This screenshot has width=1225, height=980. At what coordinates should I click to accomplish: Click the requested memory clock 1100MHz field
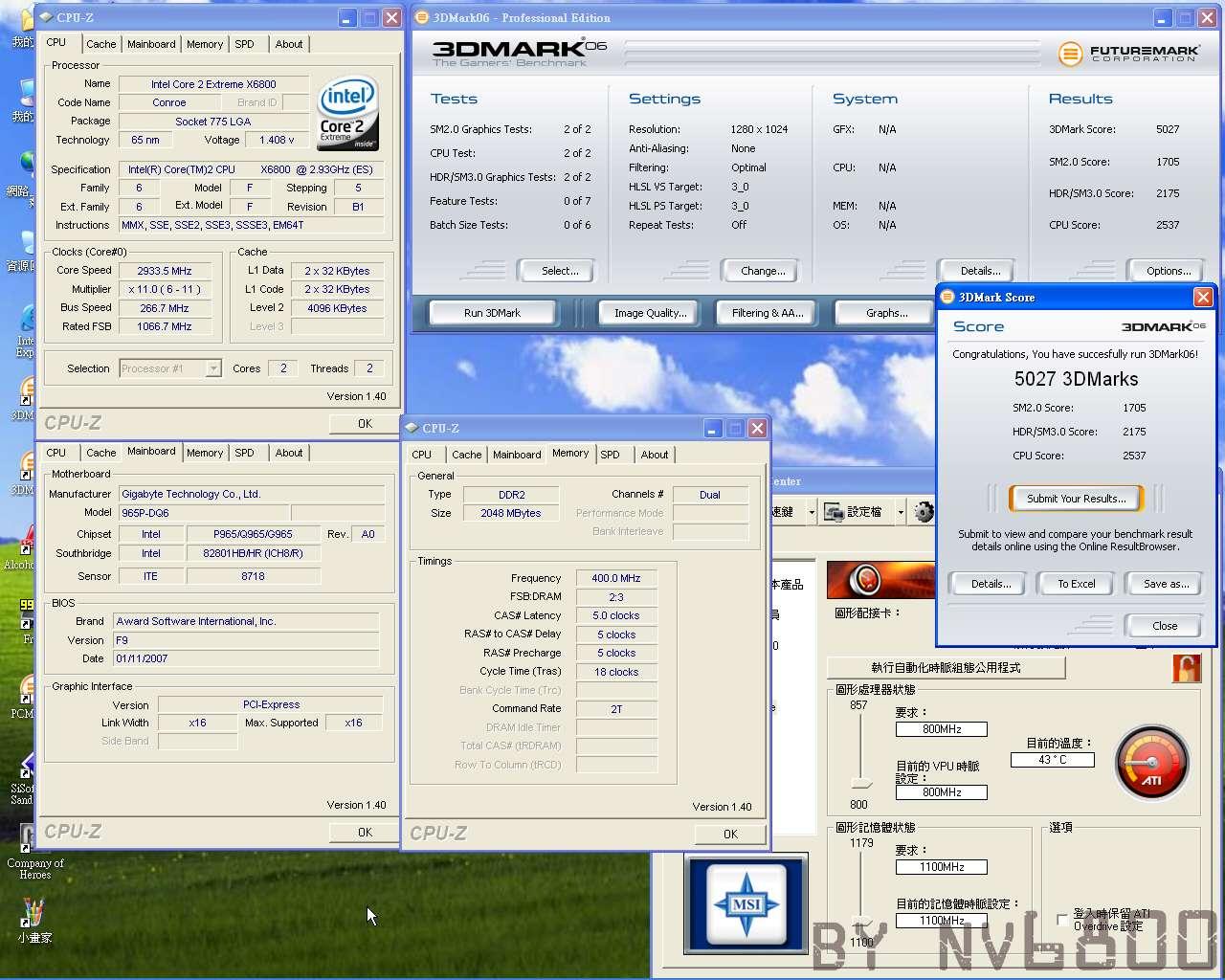click(941, 867)
